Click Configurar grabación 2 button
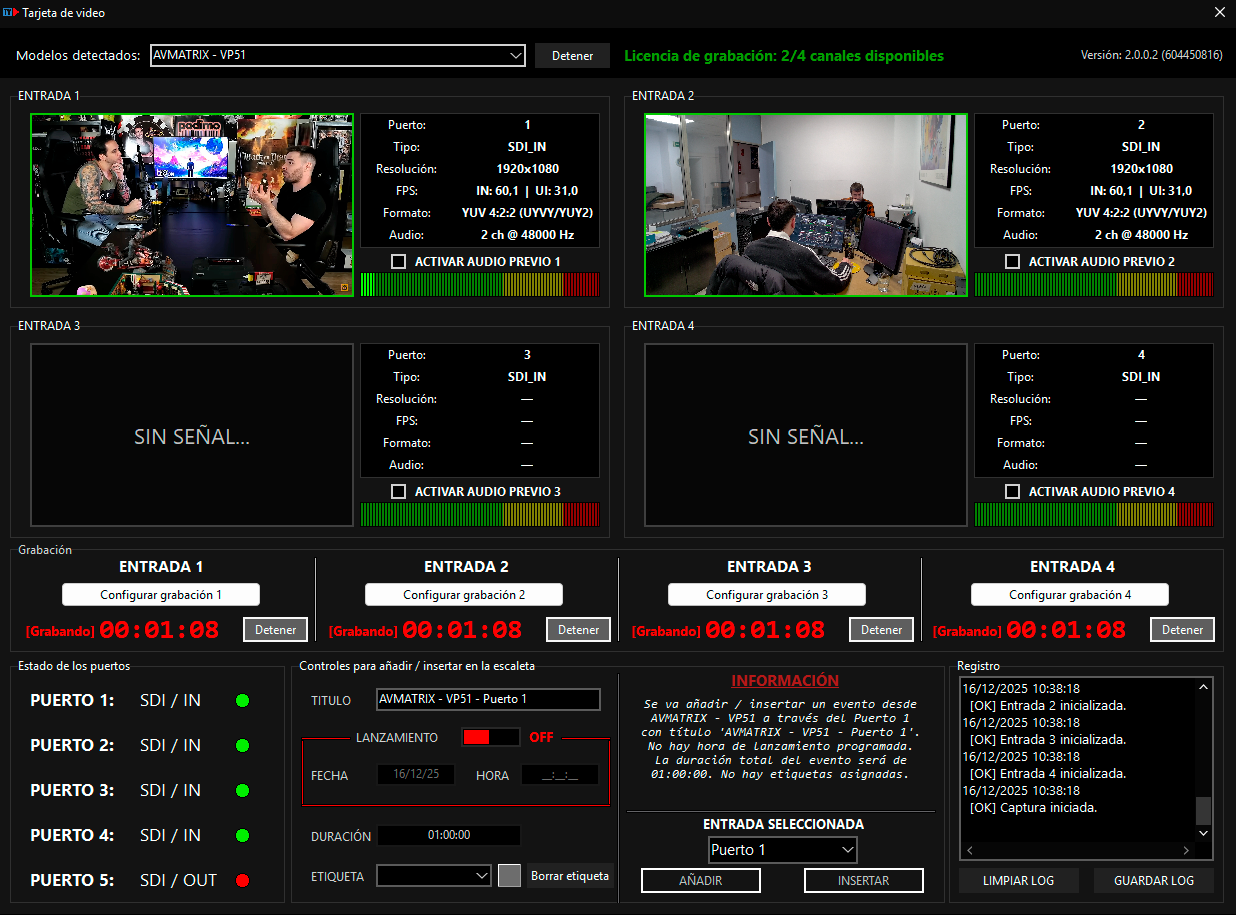The height and width of the screenshot is (915, 1236). (x=464, y=595)
